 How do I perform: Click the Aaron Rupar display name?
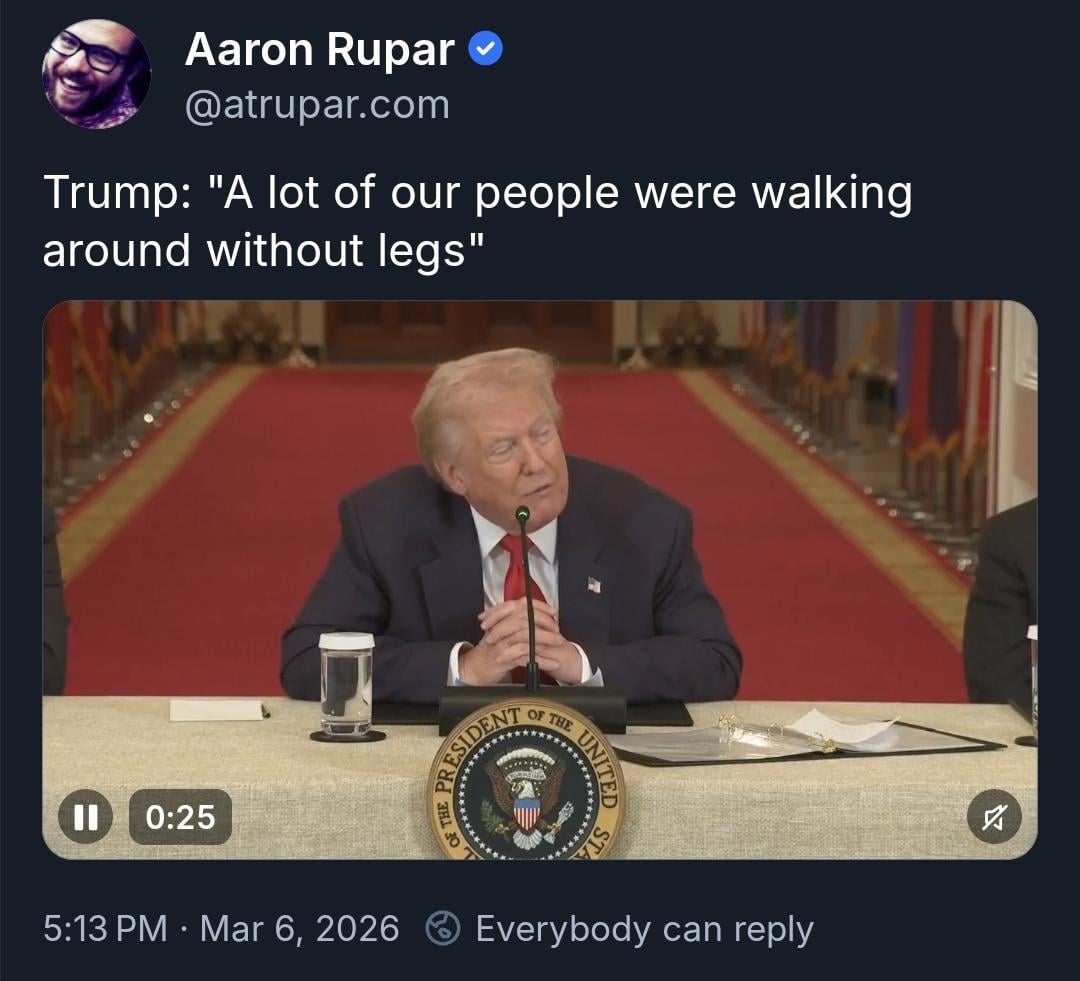320,50
